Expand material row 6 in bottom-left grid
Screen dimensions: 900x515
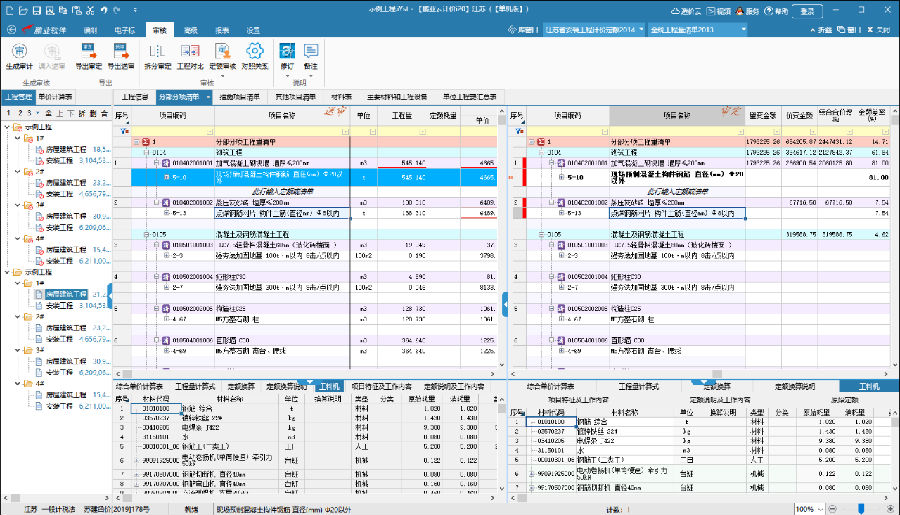click(x=135, y=459)
